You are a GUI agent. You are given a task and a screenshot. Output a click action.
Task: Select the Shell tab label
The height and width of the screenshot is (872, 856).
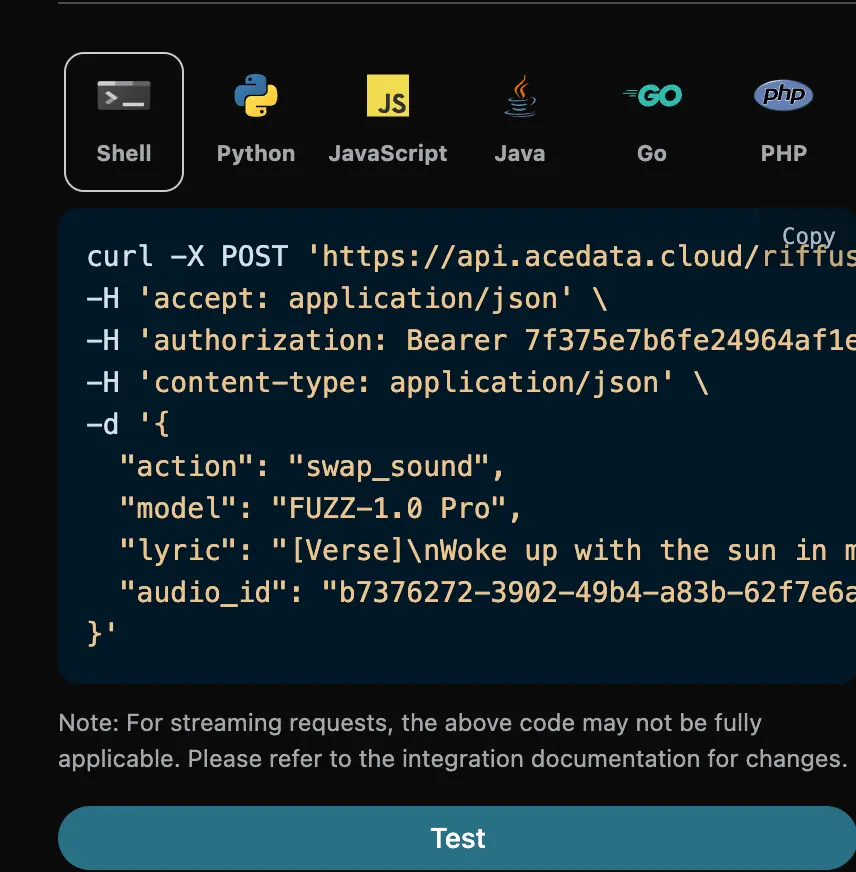tap(124, 154)
